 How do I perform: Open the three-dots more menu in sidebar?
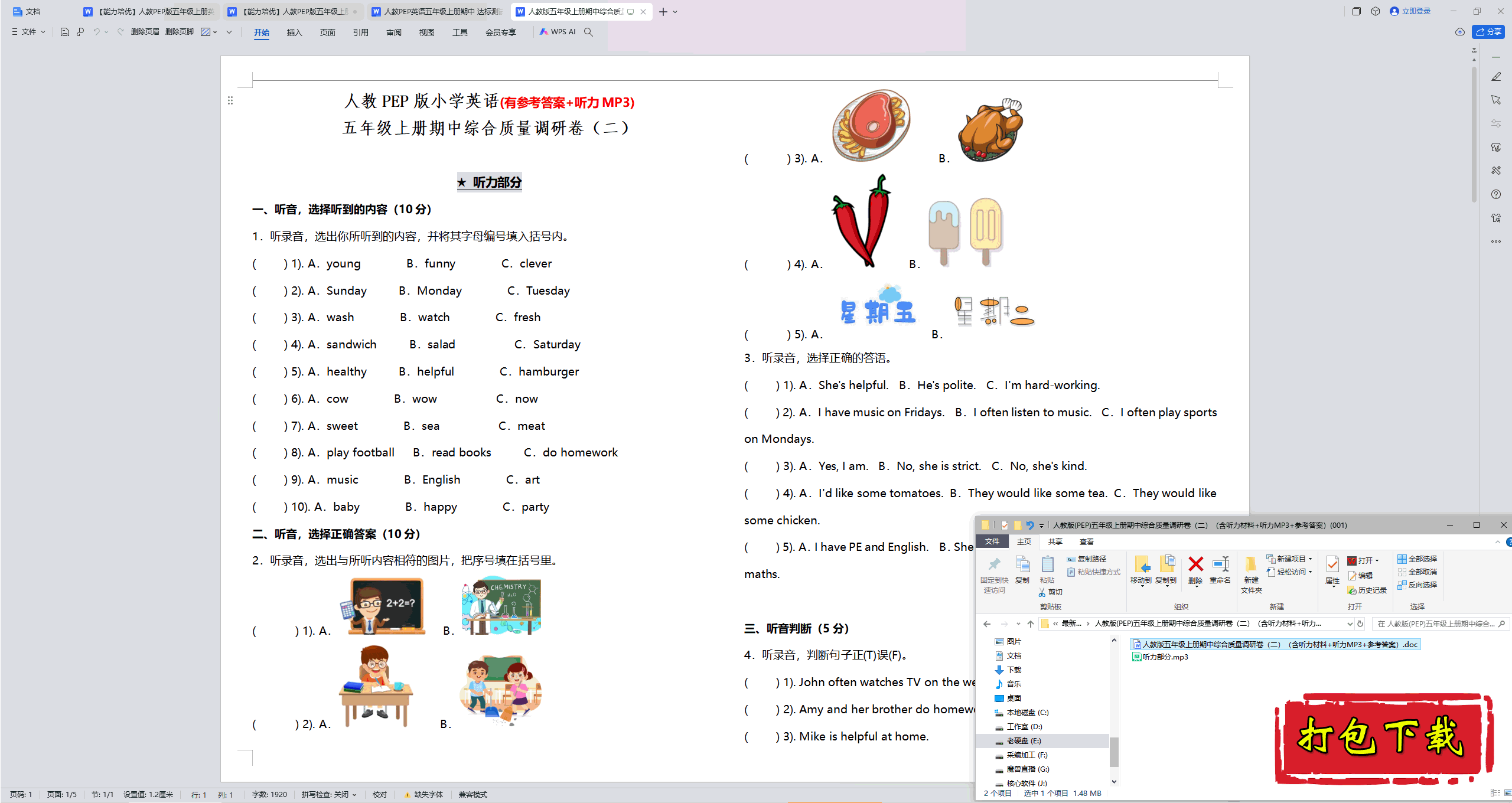point(1496,241)
